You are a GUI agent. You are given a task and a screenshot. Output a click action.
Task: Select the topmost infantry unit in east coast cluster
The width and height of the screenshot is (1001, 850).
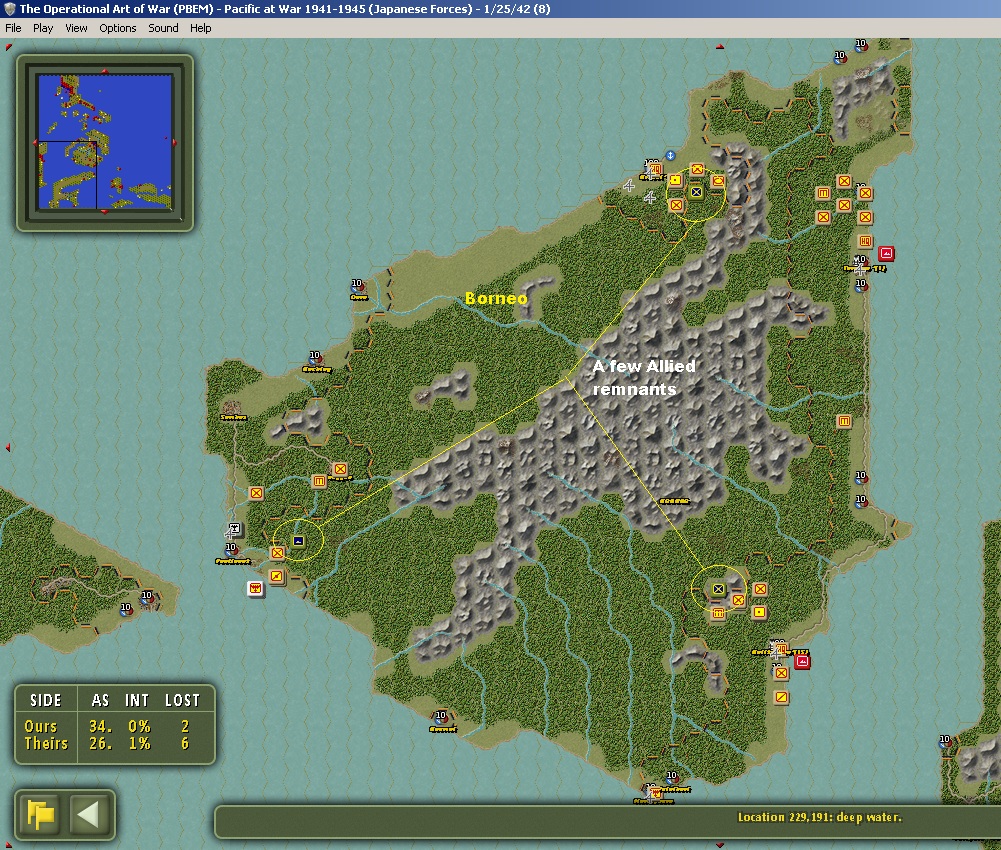[x=844, y=181]
